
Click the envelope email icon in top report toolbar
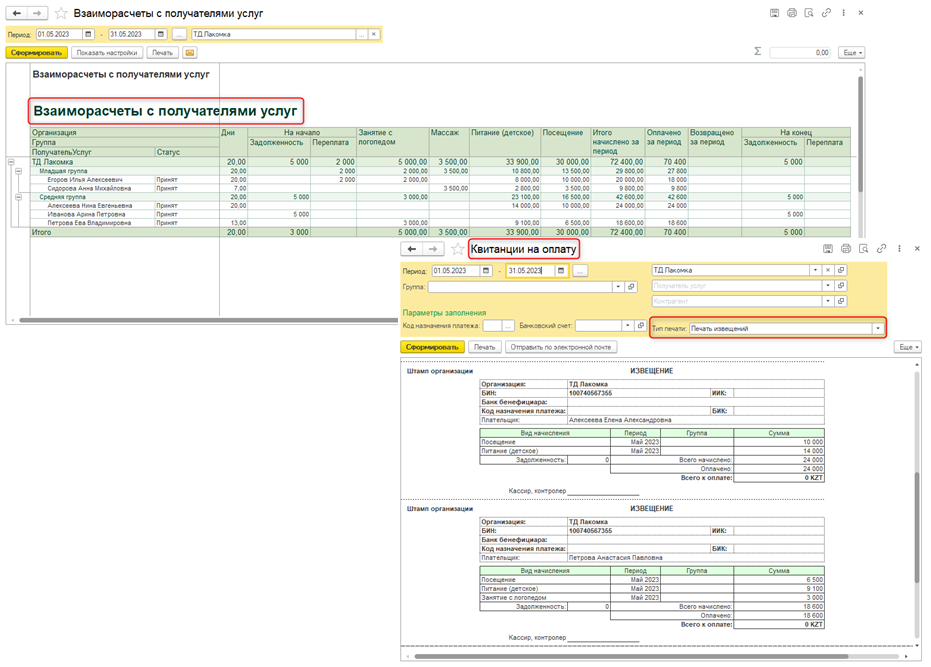click(x=189, y=52)
